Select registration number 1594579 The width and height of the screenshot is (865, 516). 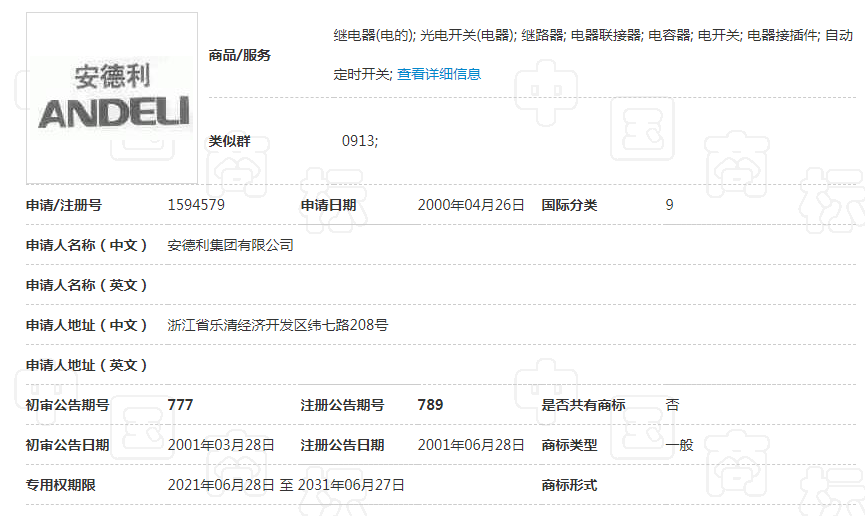pyautogui.click(x=196, y=205)
